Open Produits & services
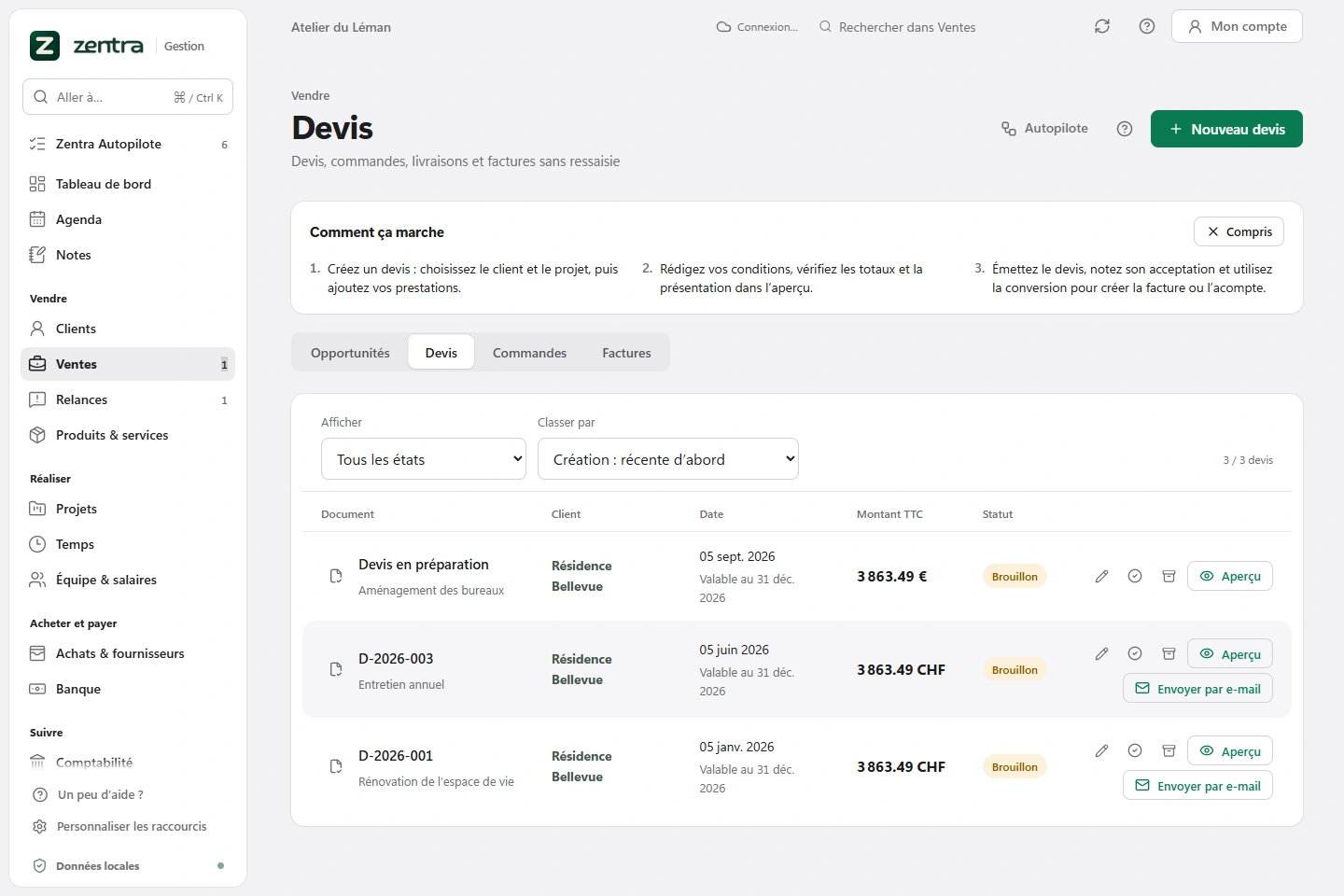This screenshot has width=1344, height=896. tap(128, 435)
